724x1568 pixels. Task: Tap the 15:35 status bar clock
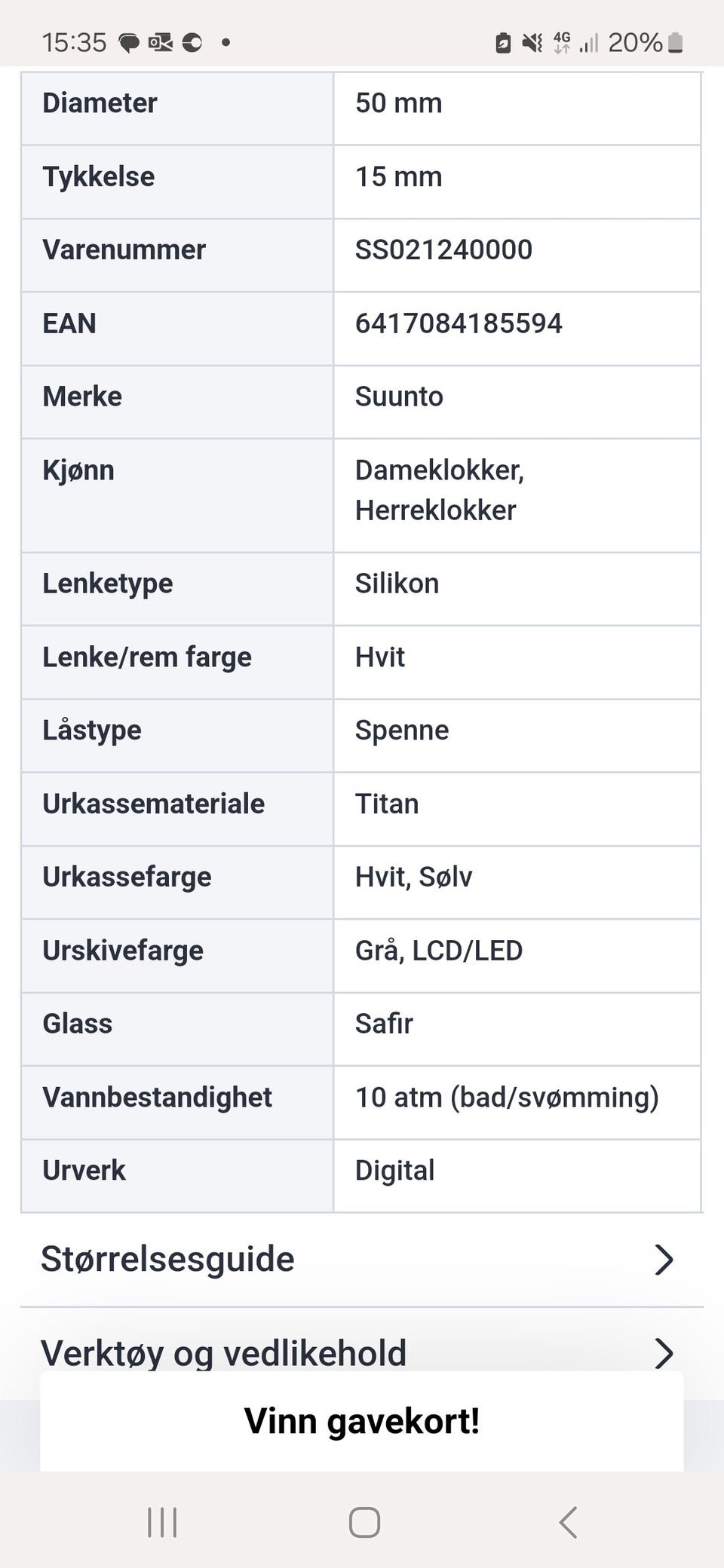(74, 43)
